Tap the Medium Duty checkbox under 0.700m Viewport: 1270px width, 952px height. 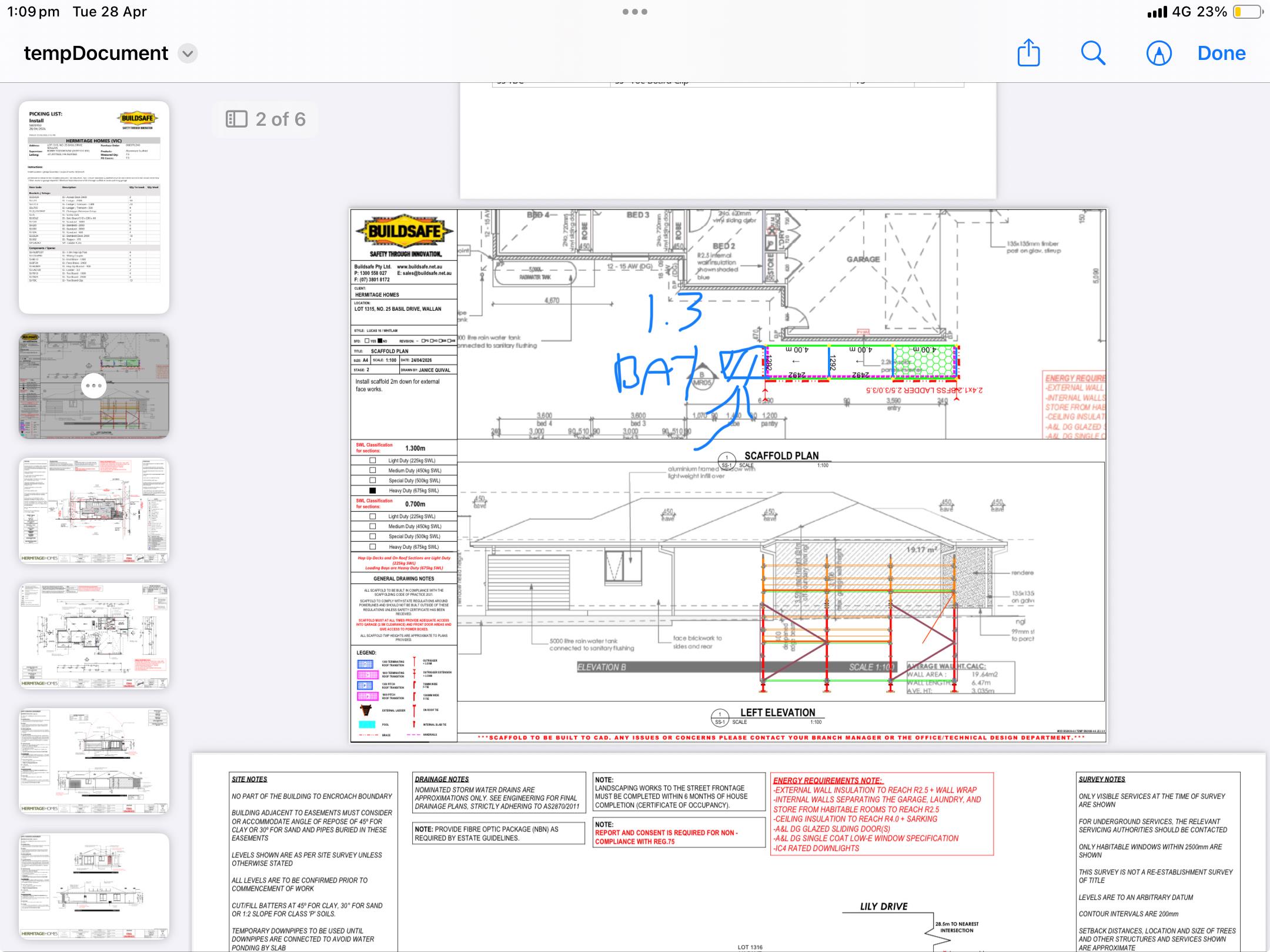[x=372, y=526]
